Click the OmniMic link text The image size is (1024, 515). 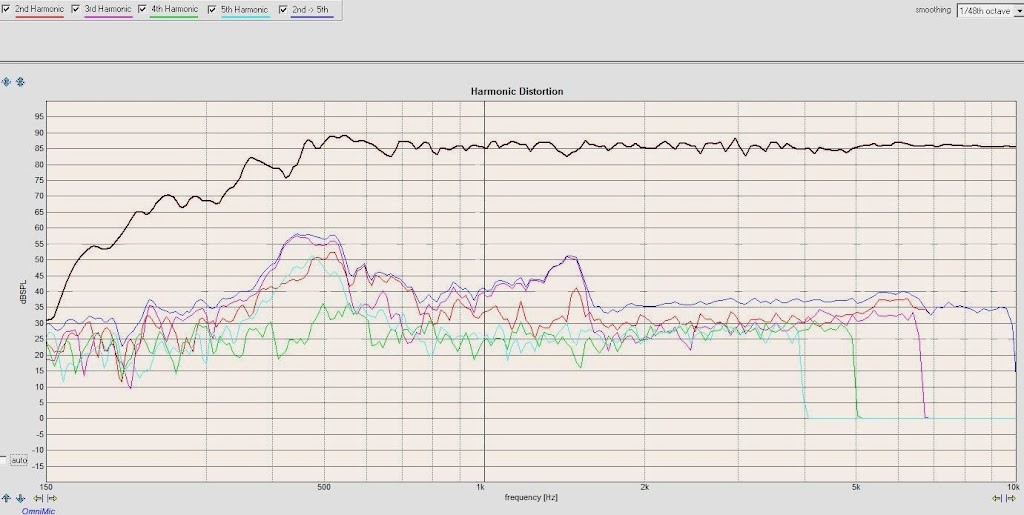(x=38, y=511)
